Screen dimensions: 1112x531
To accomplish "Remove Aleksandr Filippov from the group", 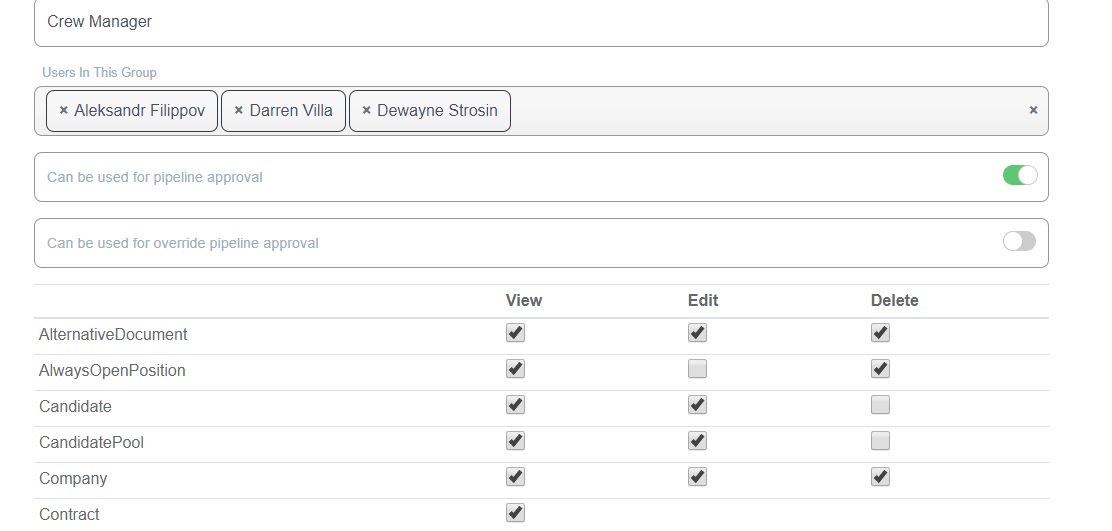I will pos(64,111).
